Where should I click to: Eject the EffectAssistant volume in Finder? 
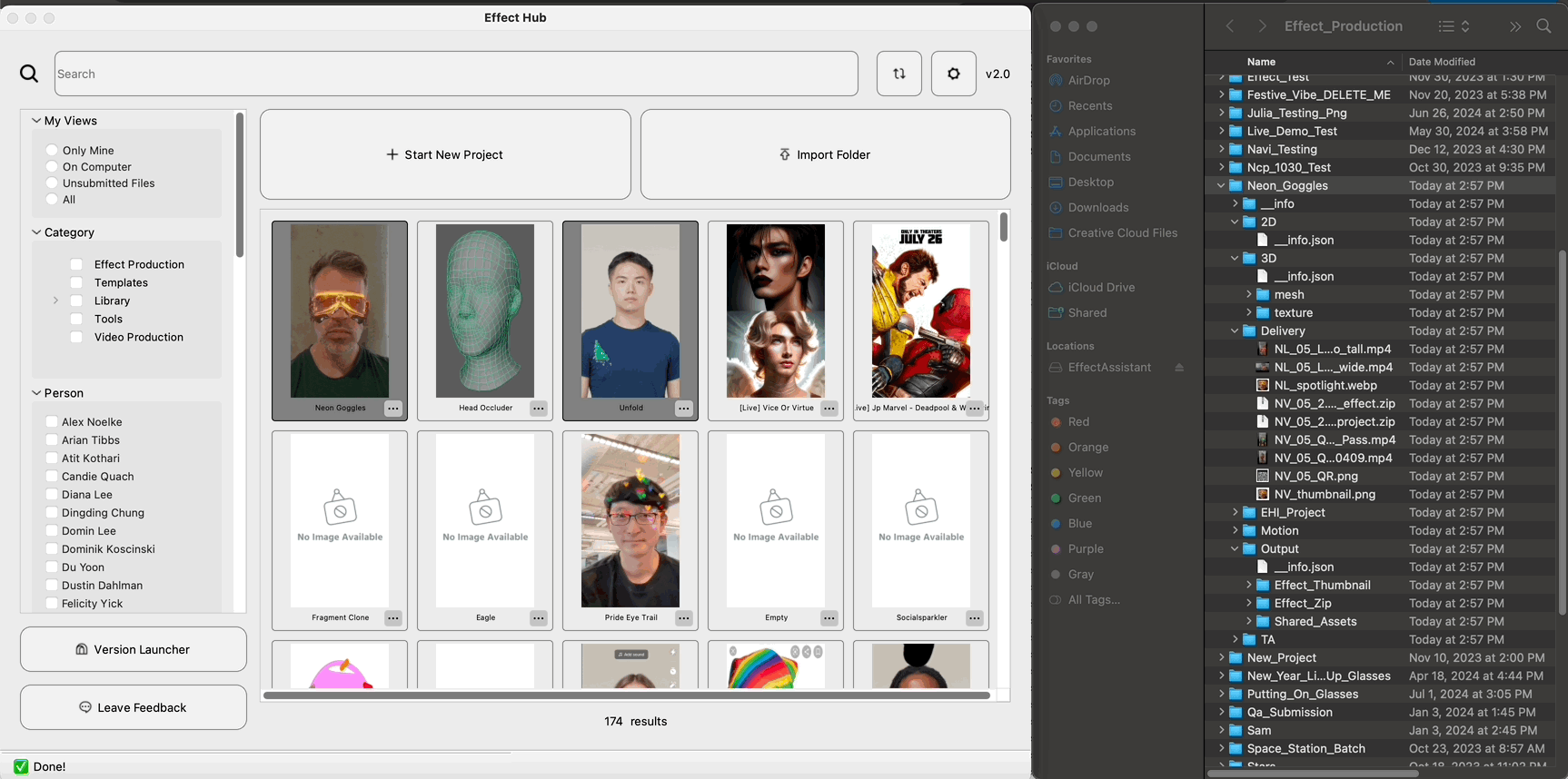1179,368
